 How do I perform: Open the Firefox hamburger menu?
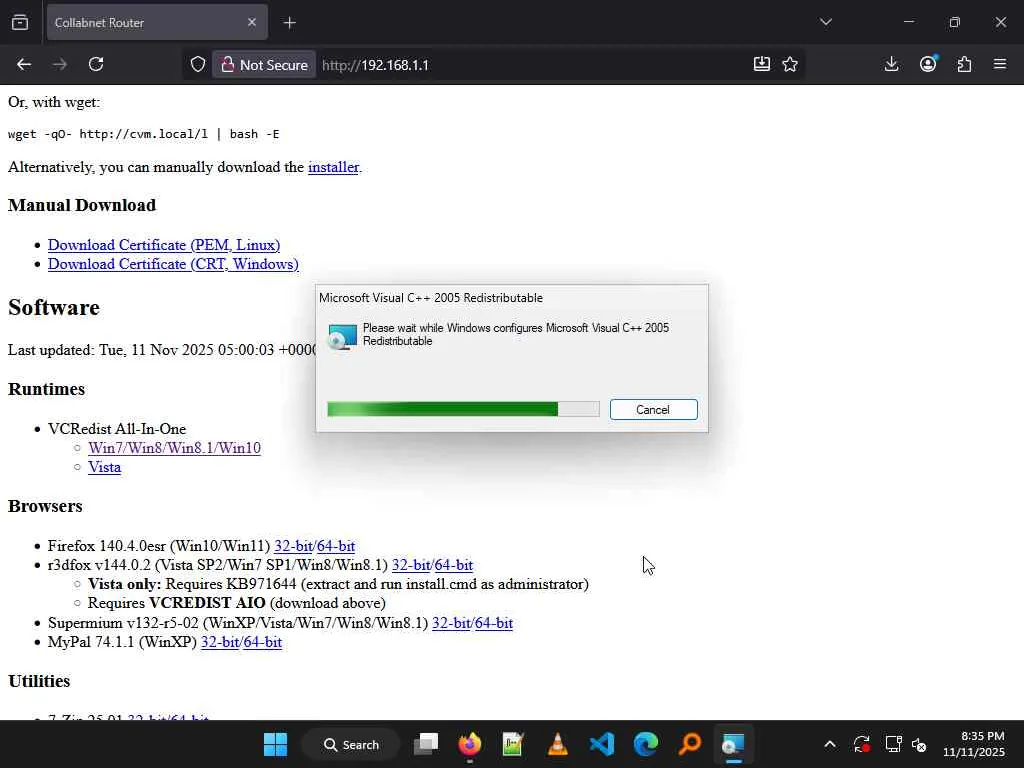[x=1000, y=64]
